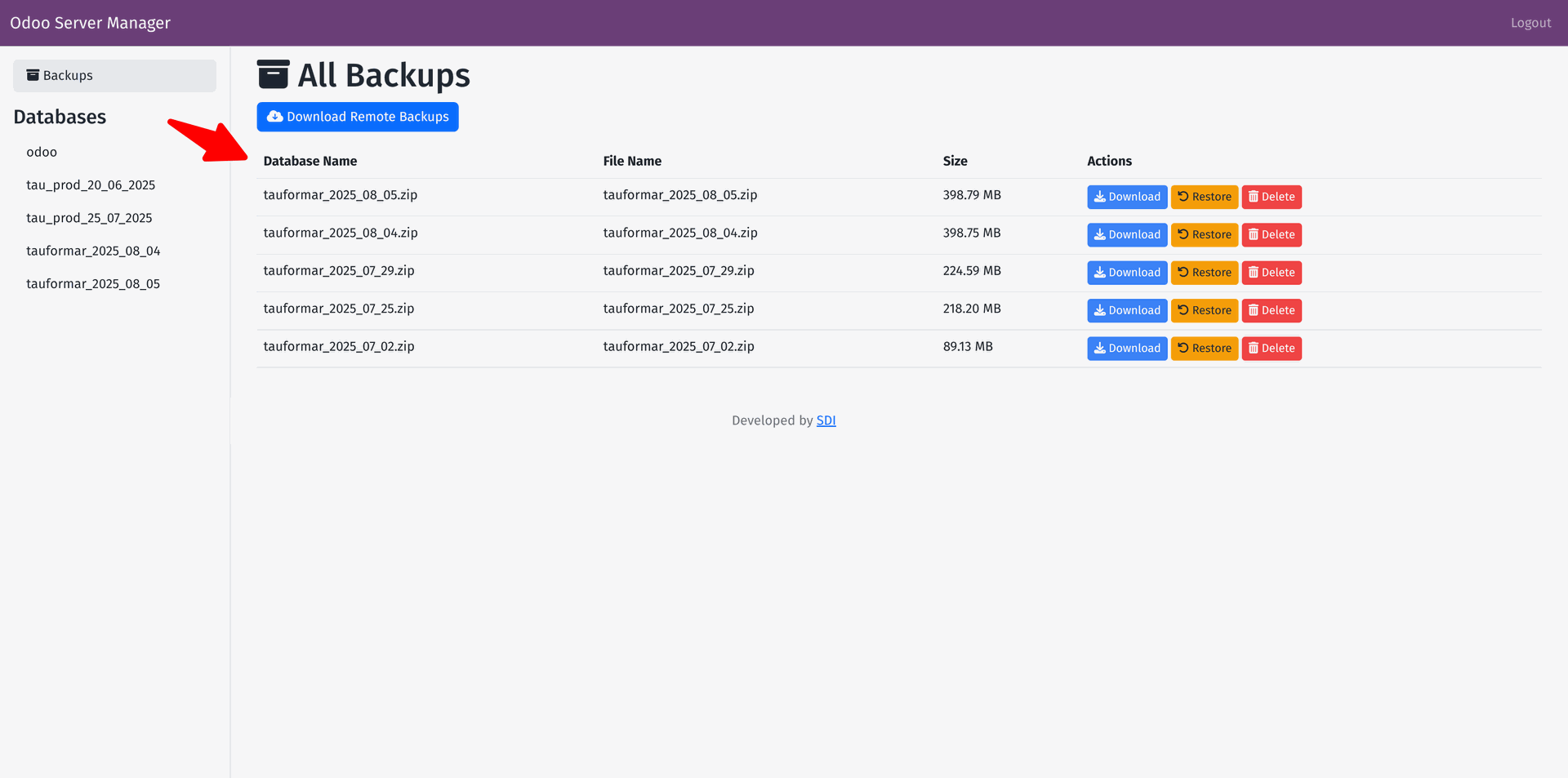Click download icon for tauformar_2025_07_25.zip
This screenshot has height=778, width=1568.
click(1099, 310)
